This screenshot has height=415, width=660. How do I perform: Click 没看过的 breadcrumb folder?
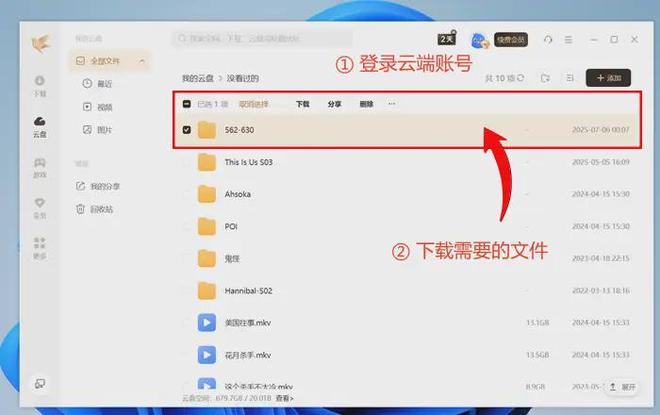243,78
